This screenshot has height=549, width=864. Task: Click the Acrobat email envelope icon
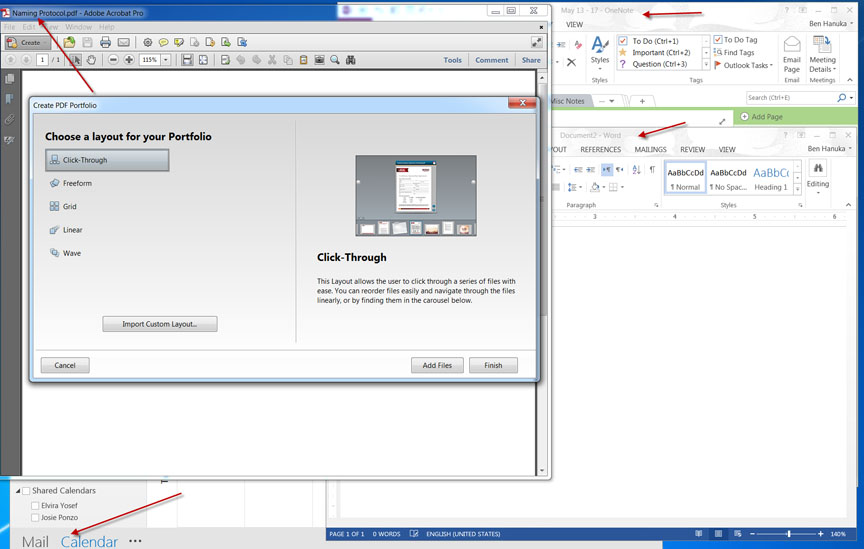(x=123, y=42)
